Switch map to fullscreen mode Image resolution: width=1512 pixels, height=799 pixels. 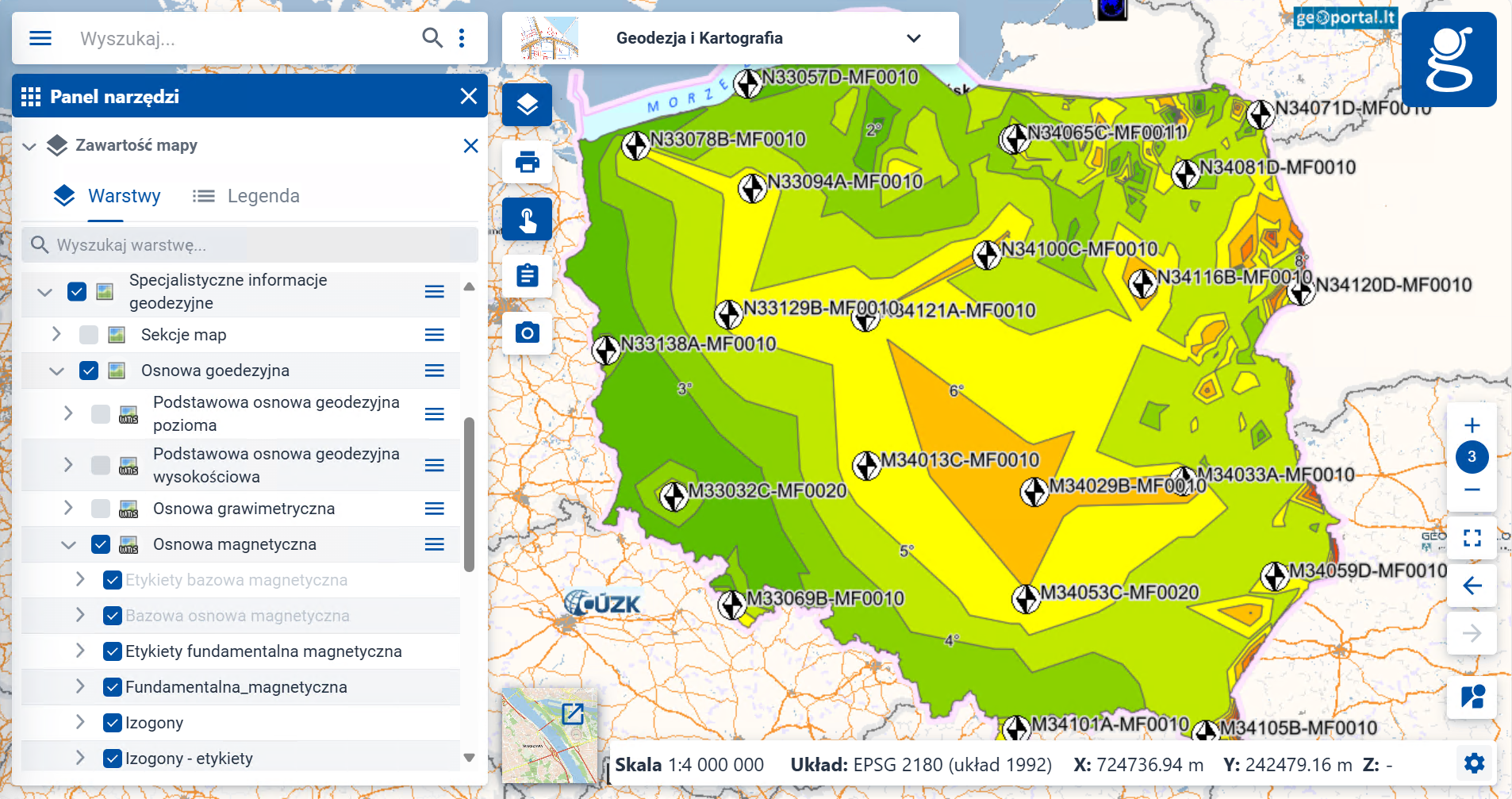(1472, 538)
